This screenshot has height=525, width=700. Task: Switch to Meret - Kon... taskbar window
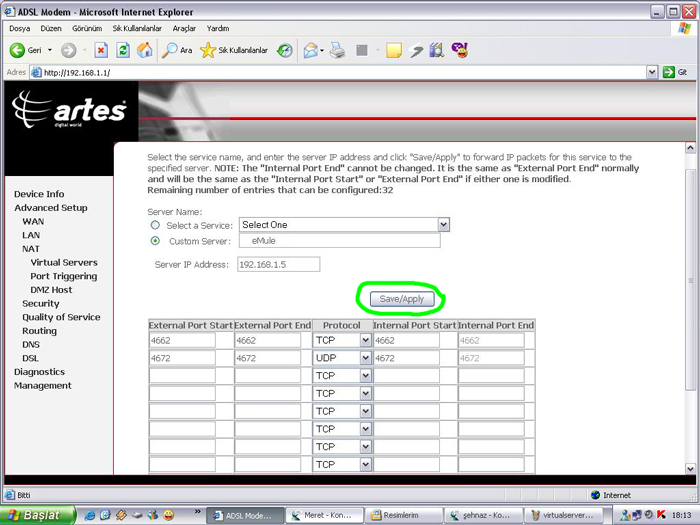coord(325,516)
